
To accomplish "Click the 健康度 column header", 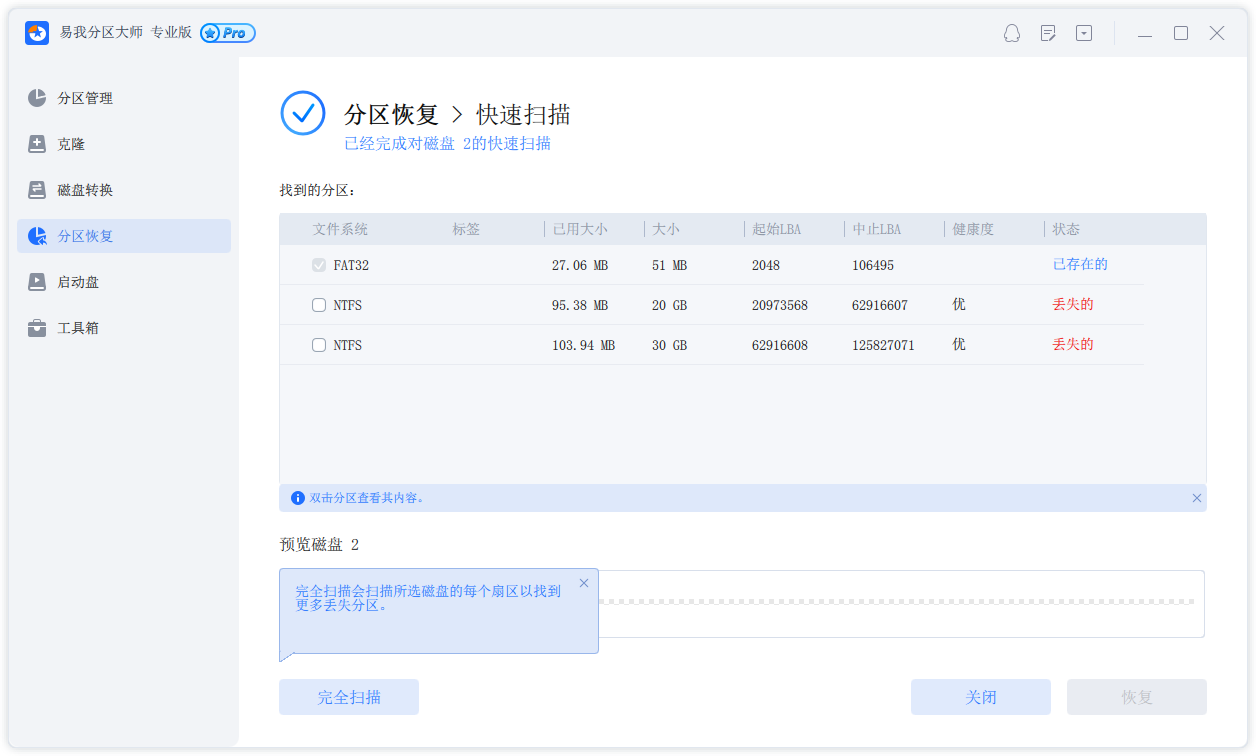I will (973, 229).
